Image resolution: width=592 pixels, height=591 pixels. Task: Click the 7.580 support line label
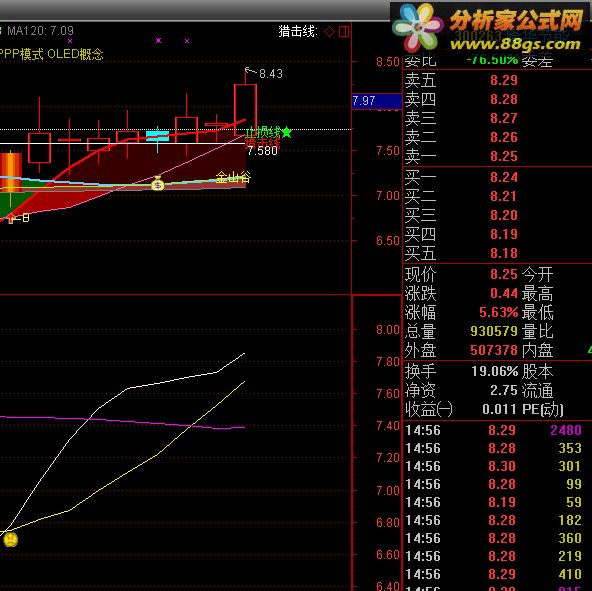pos(262,151)
